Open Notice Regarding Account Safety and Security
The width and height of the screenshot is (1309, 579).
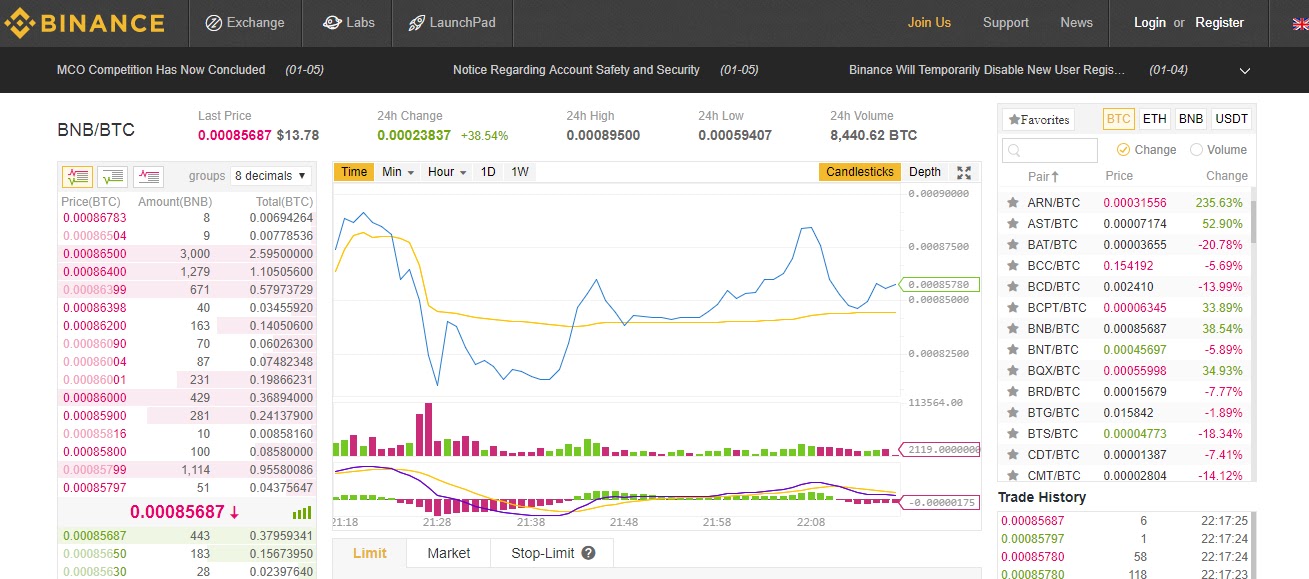(576, 70)
